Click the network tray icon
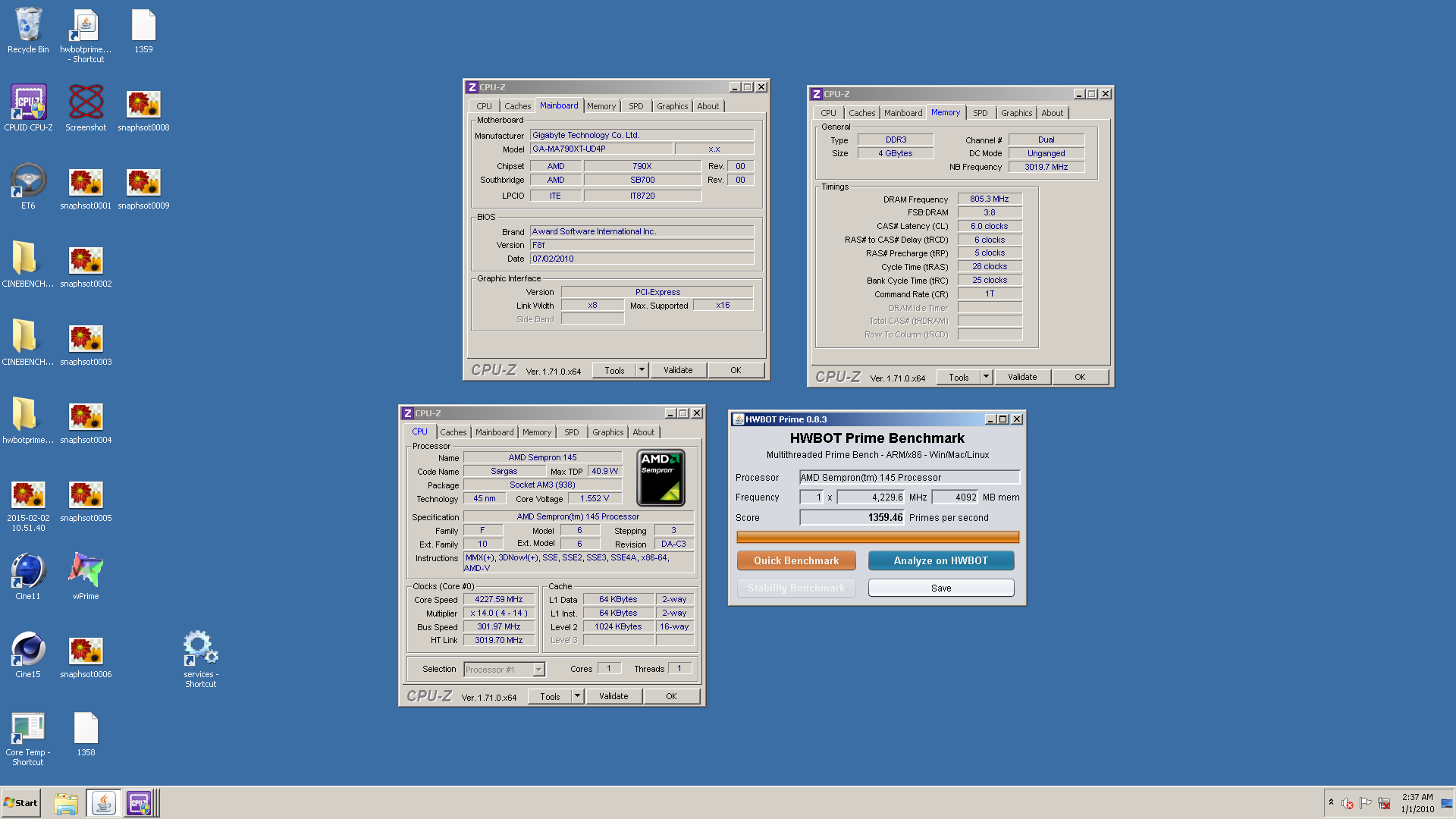This screenshot has height=819, width=1456. (x=1384, y=803)
